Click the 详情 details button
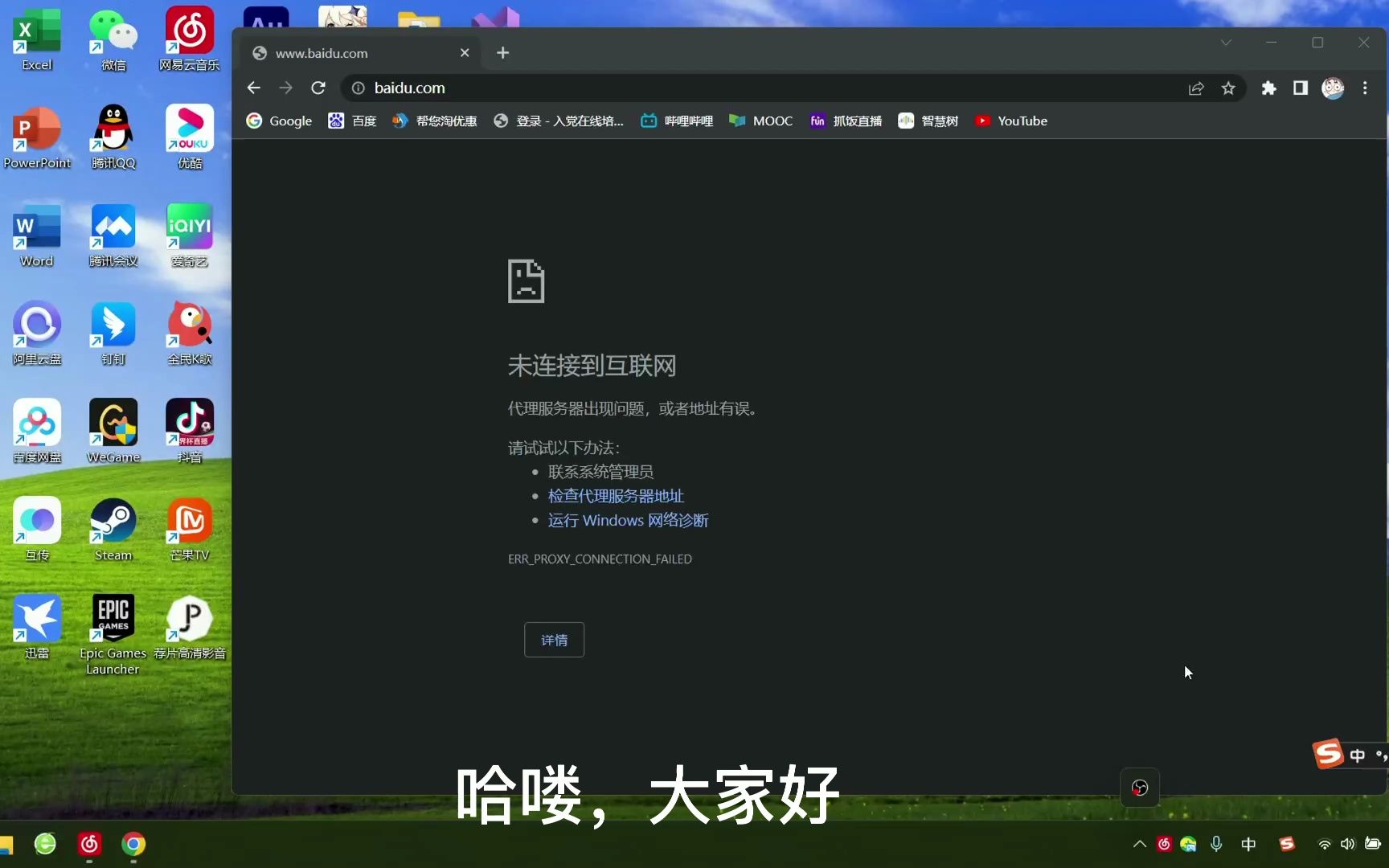 [554, 640]
